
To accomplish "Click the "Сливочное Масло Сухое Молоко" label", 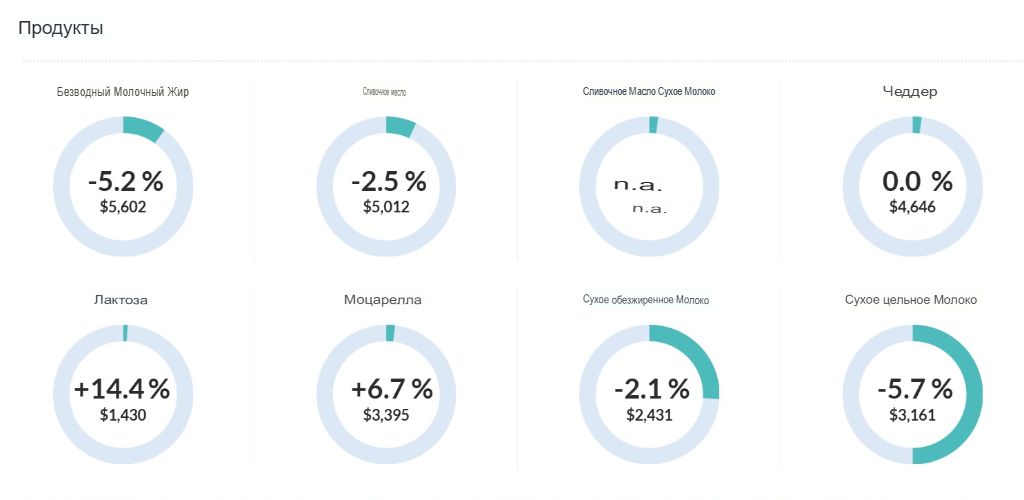I will [648, 92].
